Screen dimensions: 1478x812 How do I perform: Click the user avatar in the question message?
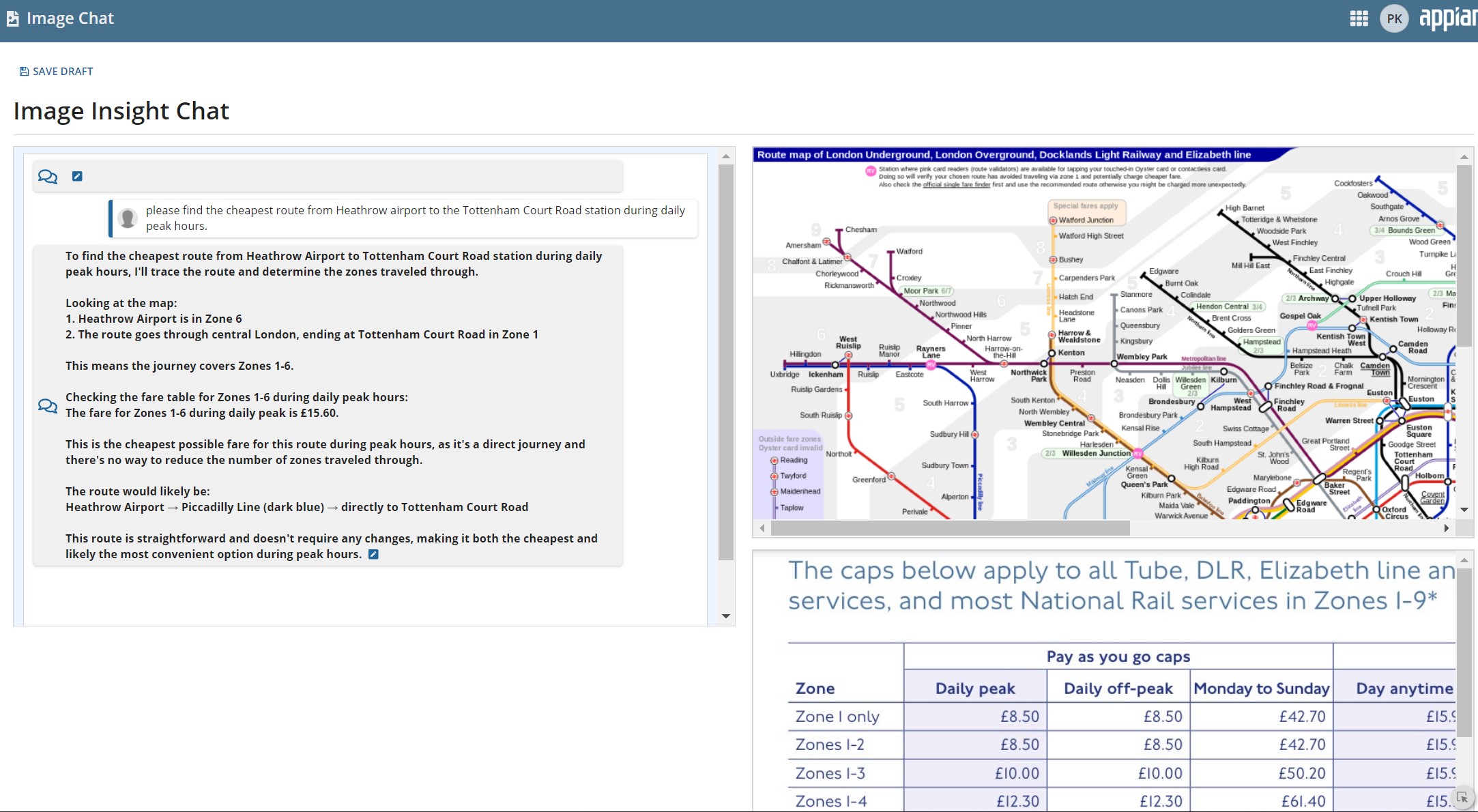pos(127,218)
